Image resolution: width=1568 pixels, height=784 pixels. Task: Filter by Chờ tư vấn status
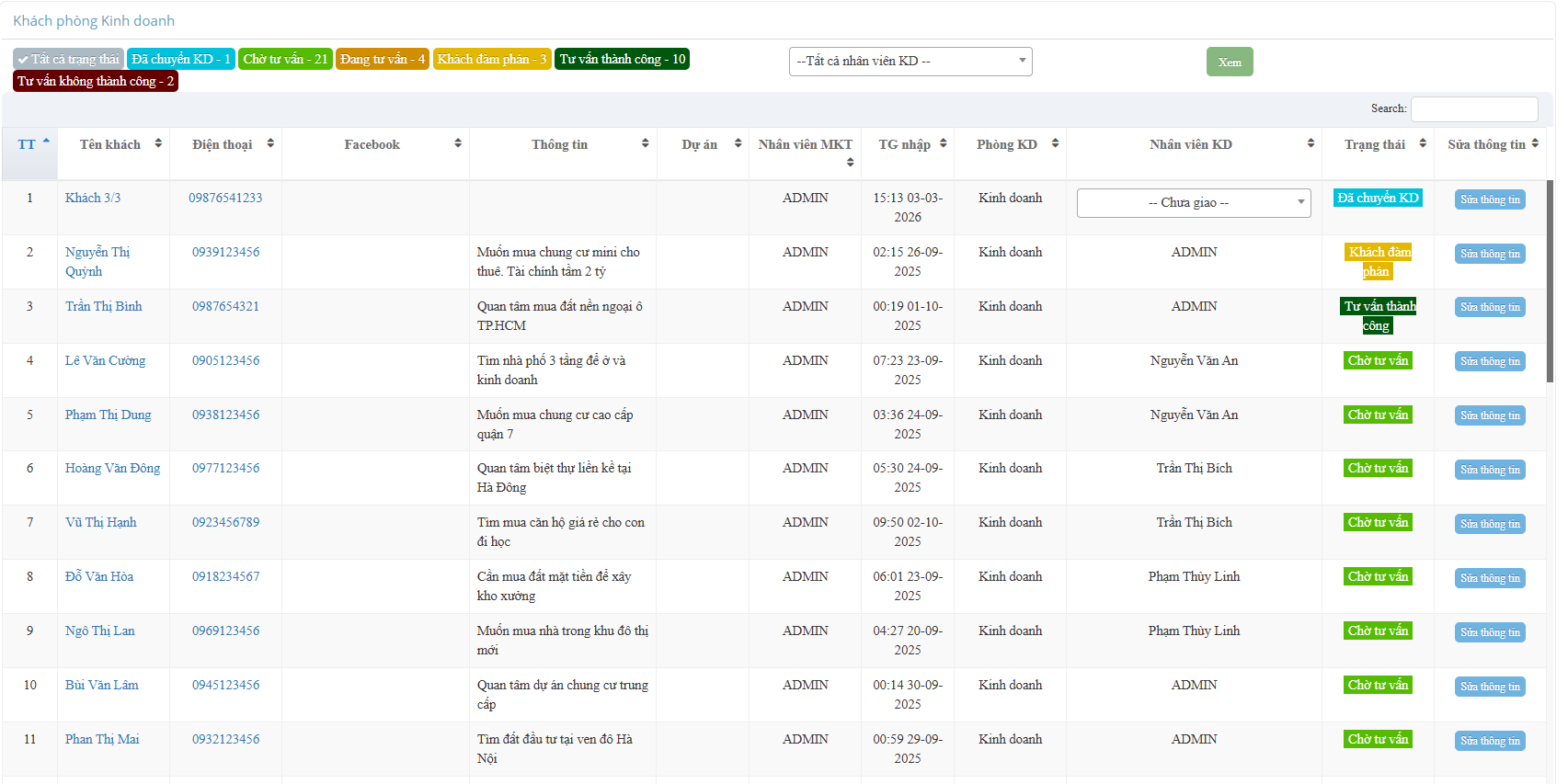point(285,59)
